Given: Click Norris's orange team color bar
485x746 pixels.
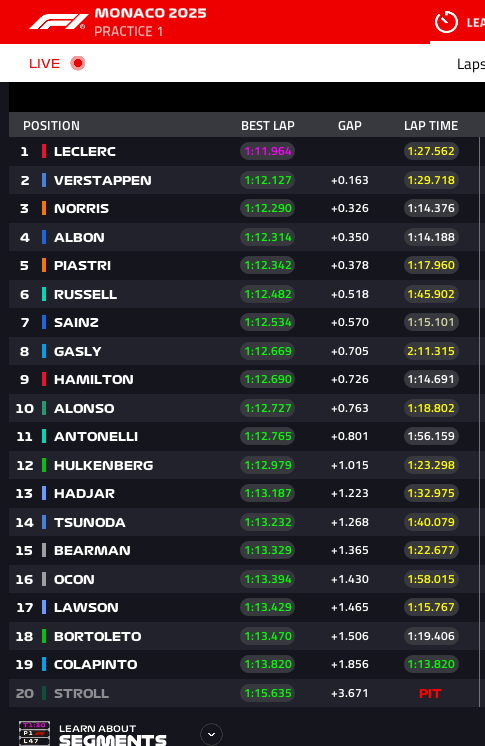Looking at the screenshot, I should [x=44, y=208].
